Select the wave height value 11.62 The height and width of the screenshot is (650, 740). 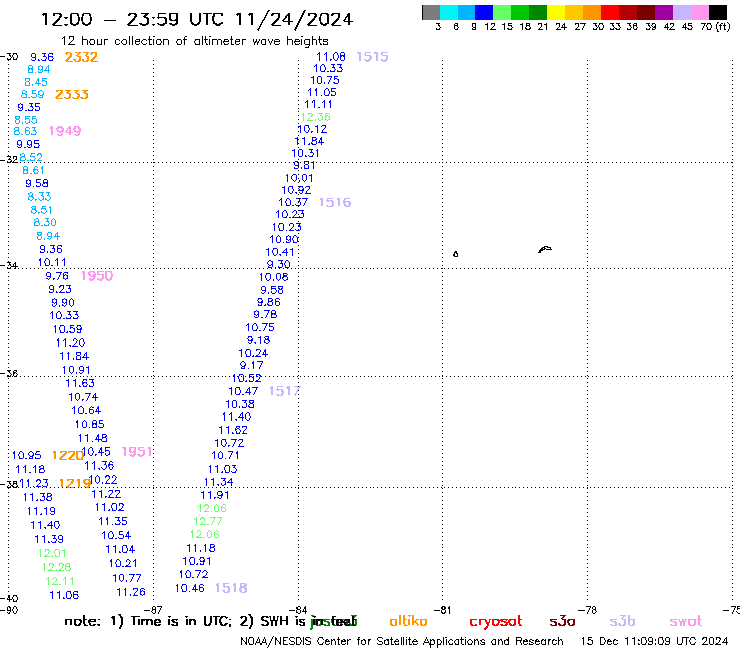pos(233,430)
